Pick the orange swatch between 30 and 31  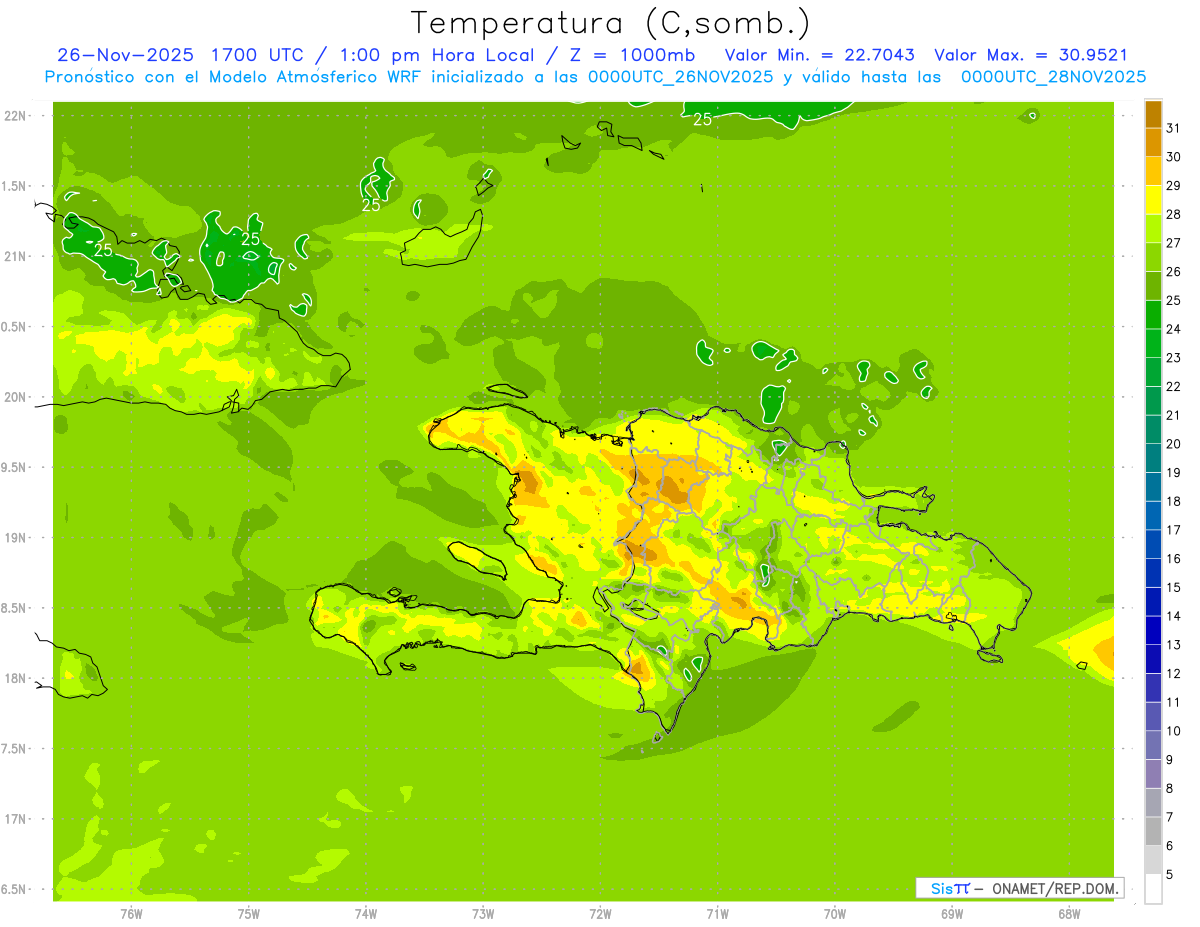[1153, 143]
